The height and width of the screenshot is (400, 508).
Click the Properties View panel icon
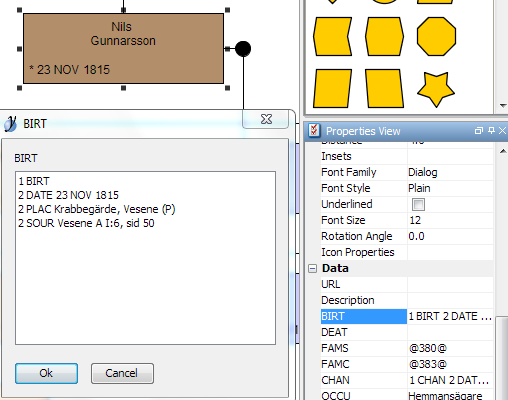pyautogui.click(x=314, y=131)
